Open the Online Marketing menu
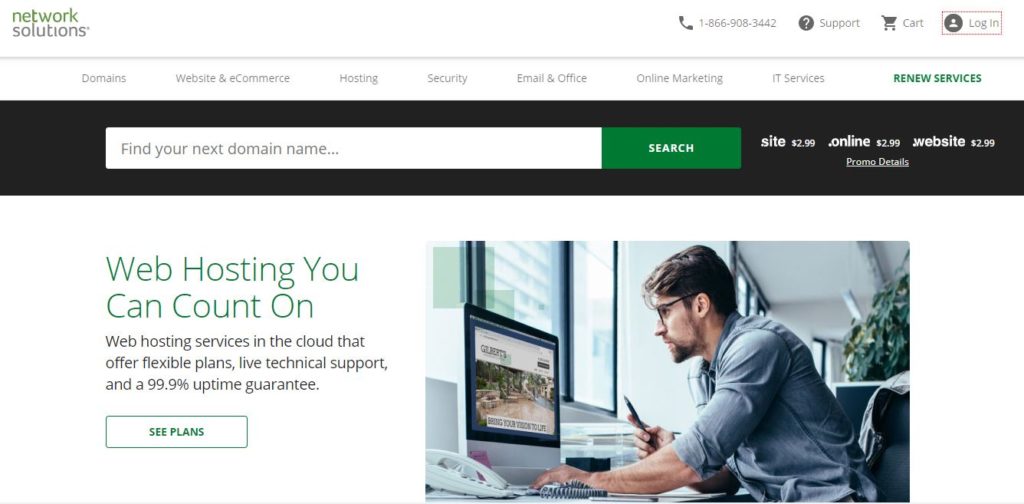Image resolution: width=1024 pixels, height=504 pixels. (679, 78)
